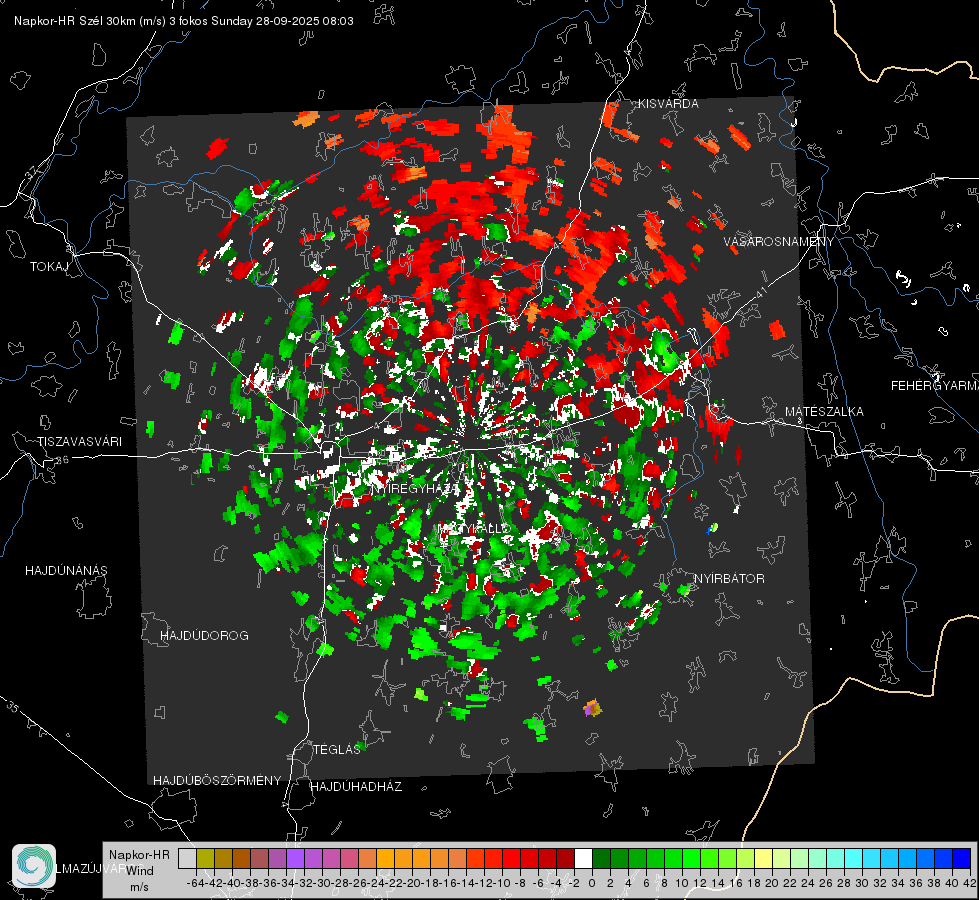The height and width of the screenshot is (900, 979).
Task: Click road number 41 near Vásárosnamény
Action: click(x=760, y=292)
